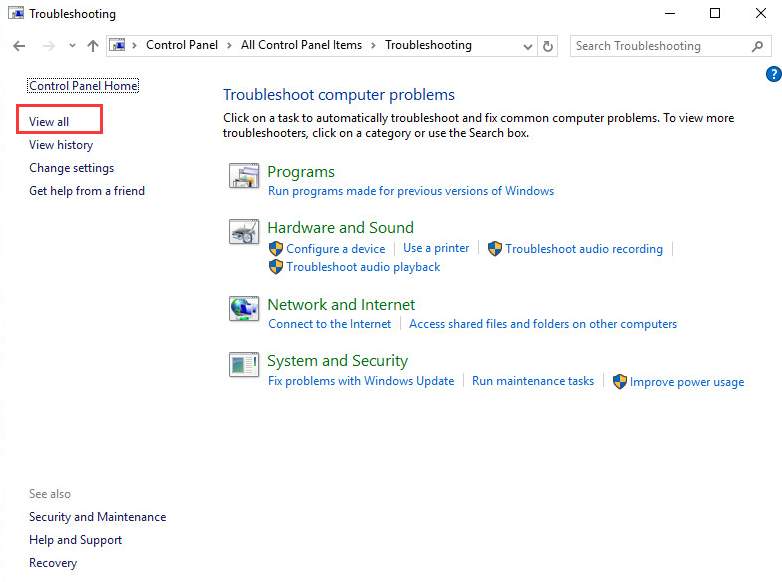
Task: Close the Troubleshooting window
Action: point(761,13)
